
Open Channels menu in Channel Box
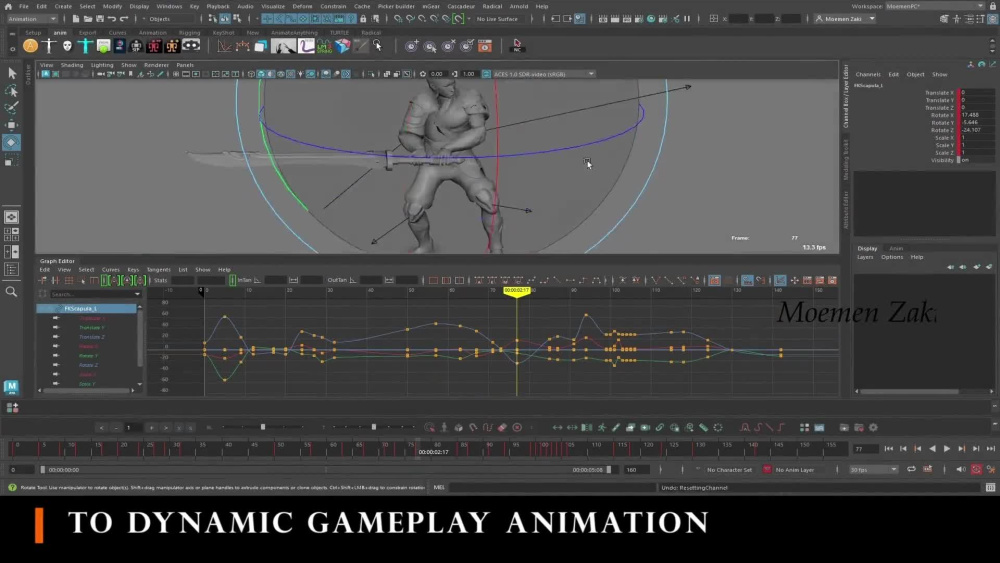tap(867, 75)
